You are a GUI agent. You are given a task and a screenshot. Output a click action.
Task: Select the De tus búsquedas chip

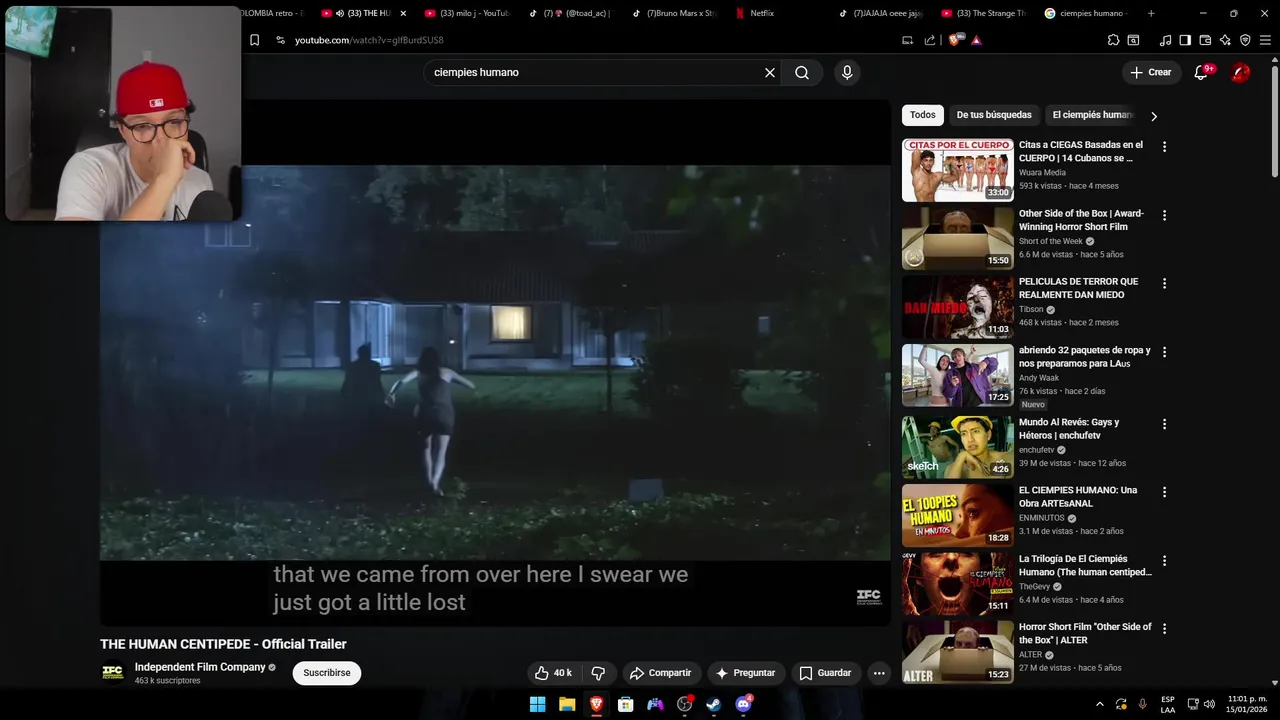pos(993,115)
